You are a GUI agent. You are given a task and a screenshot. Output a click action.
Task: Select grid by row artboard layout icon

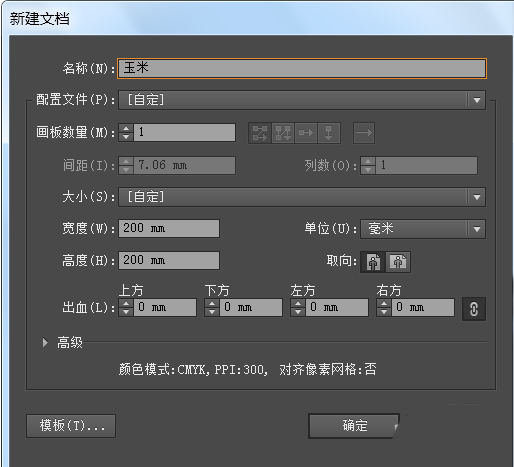tap(260, 133)
